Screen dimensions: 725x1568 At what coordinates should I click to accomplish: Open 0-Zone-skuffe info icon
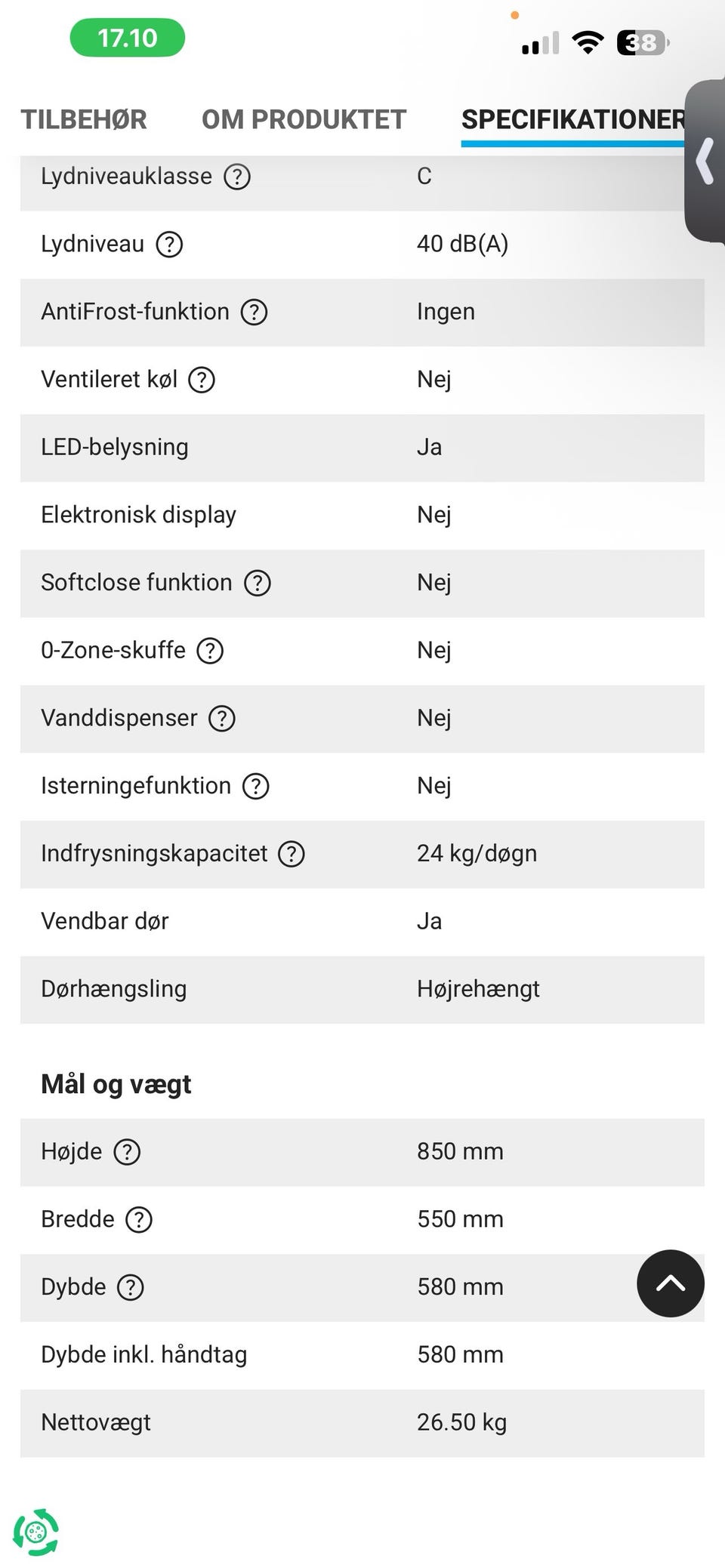(210, 651)
